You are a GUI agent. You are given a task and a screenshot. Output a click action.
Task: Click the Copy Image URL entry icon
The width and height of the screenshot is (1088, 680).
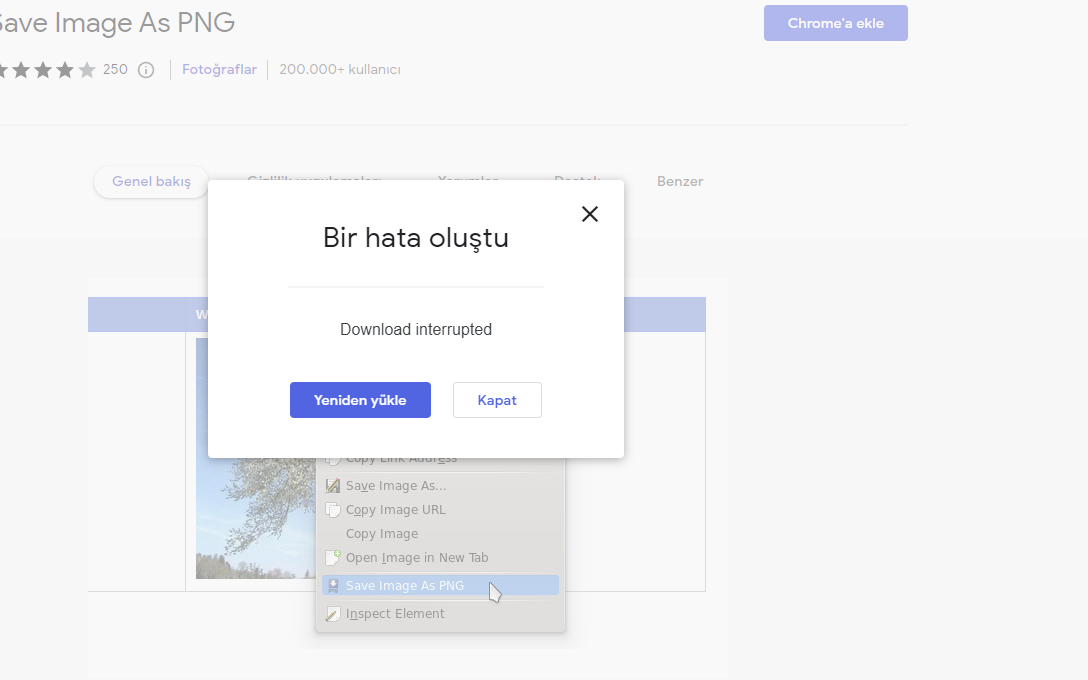click(333, 510)
